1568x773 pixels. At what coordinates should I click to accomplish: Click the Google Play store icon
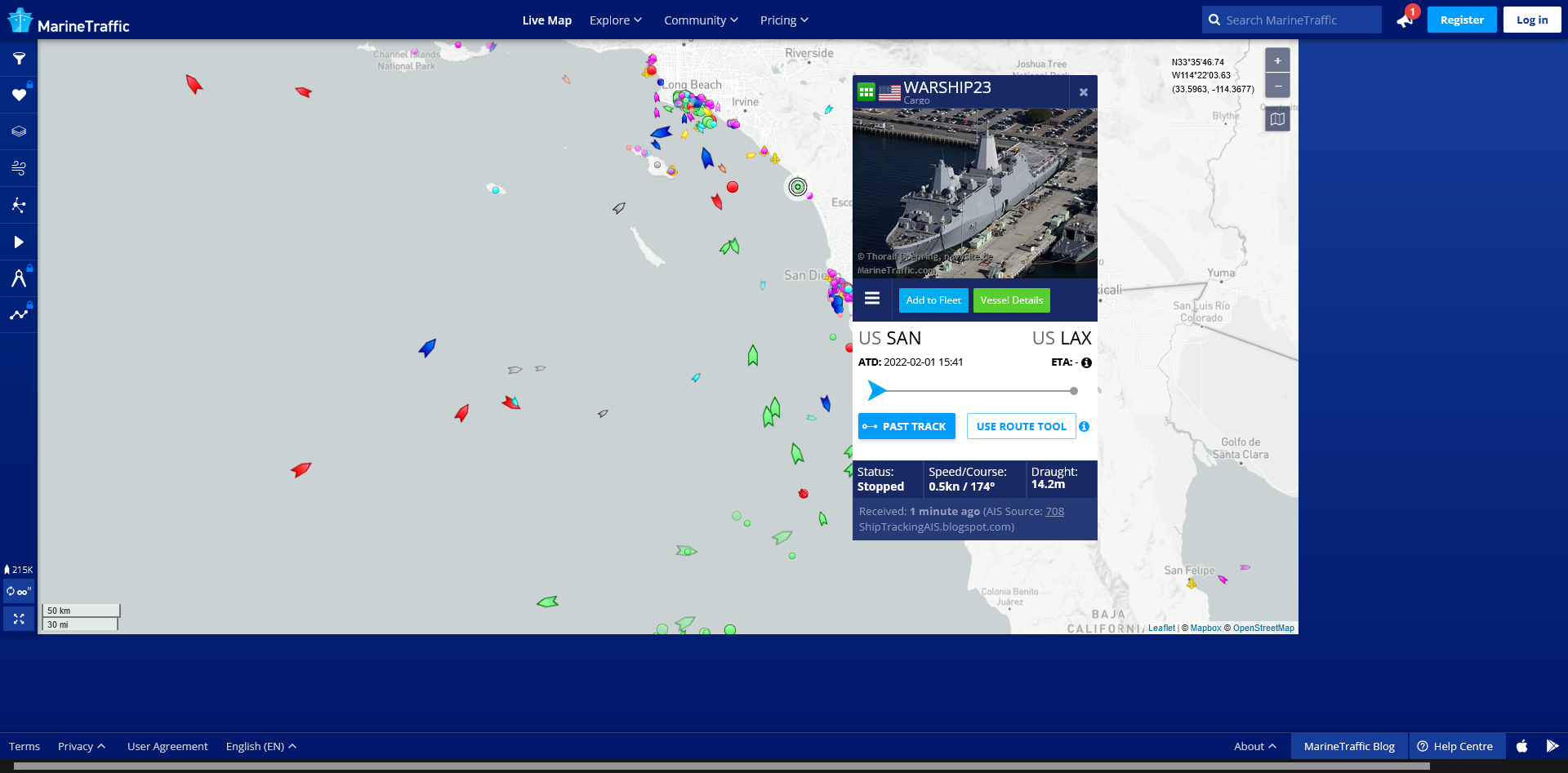1552,746
